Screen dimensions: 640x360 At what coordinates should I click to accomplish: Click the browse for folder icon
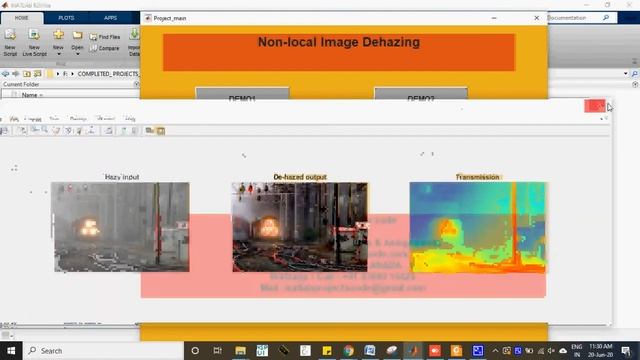tap(38, 74)
